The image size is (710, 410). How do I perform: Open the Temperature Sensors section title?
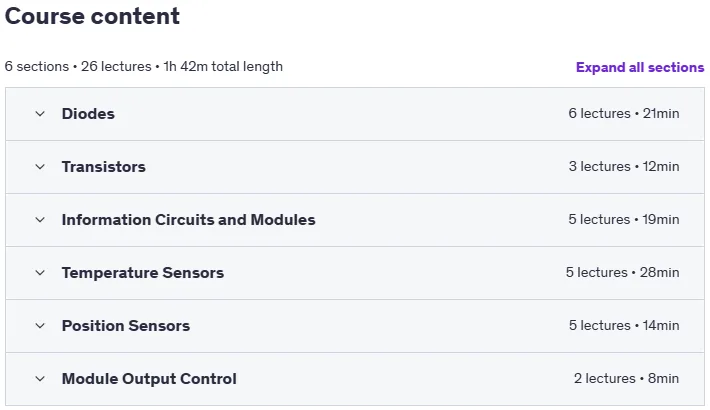click(143, 273)
